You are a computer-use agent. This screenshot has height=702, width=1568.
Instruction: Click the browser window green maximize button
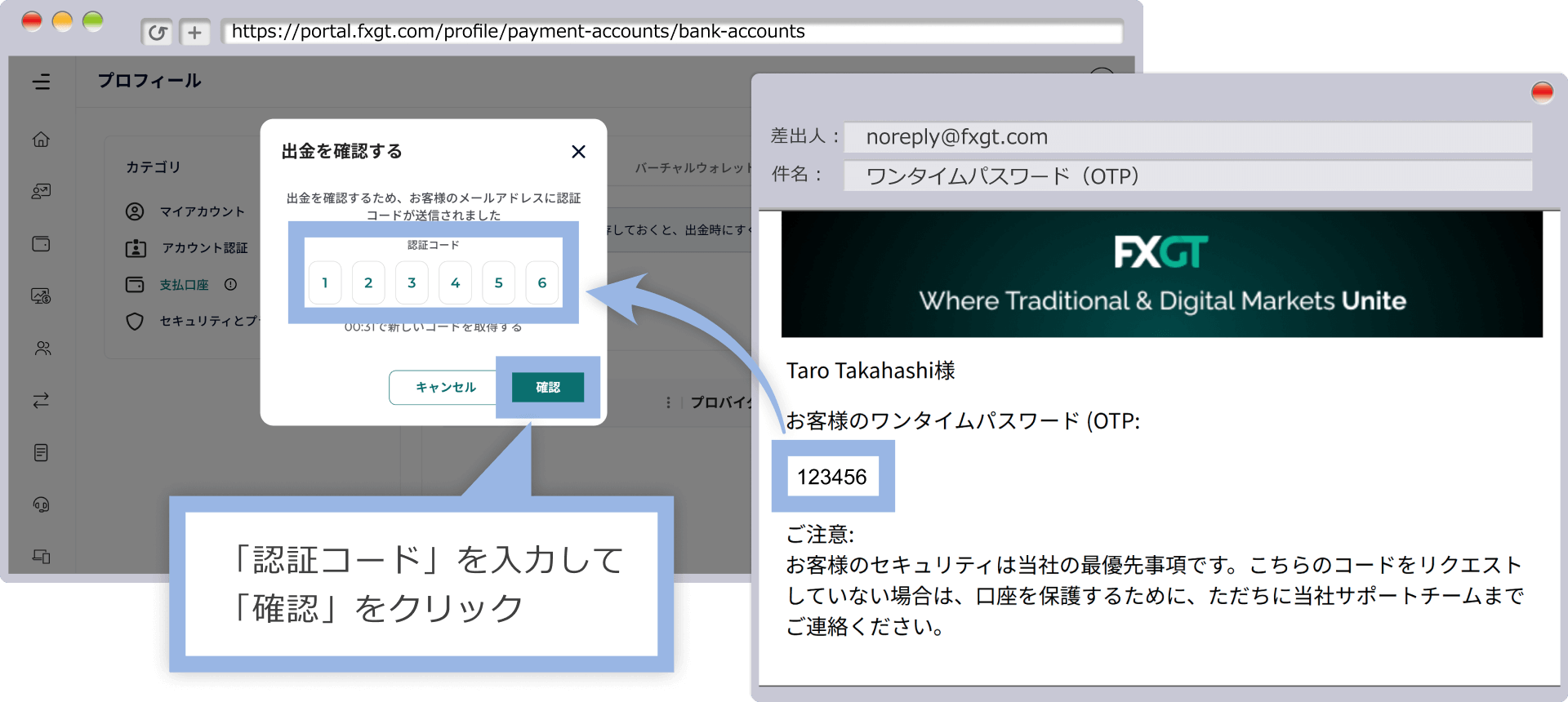click(x=93, y=21)
